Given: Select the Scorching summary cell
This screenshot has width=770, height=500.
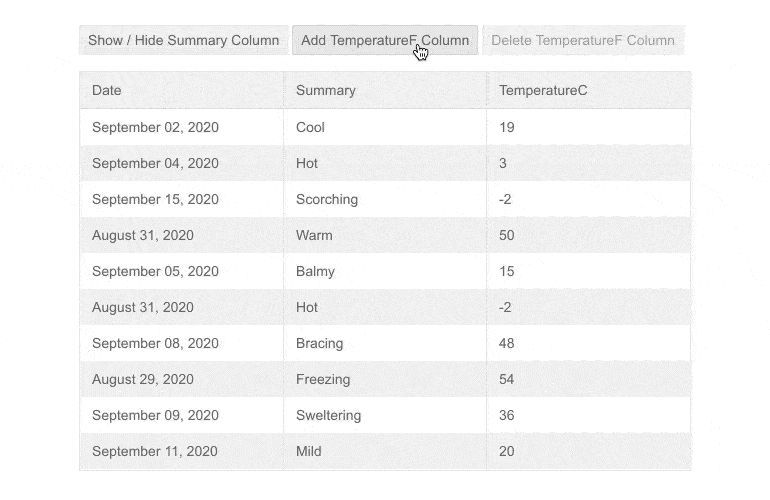Looking at the screenshot, I should 327,200.
